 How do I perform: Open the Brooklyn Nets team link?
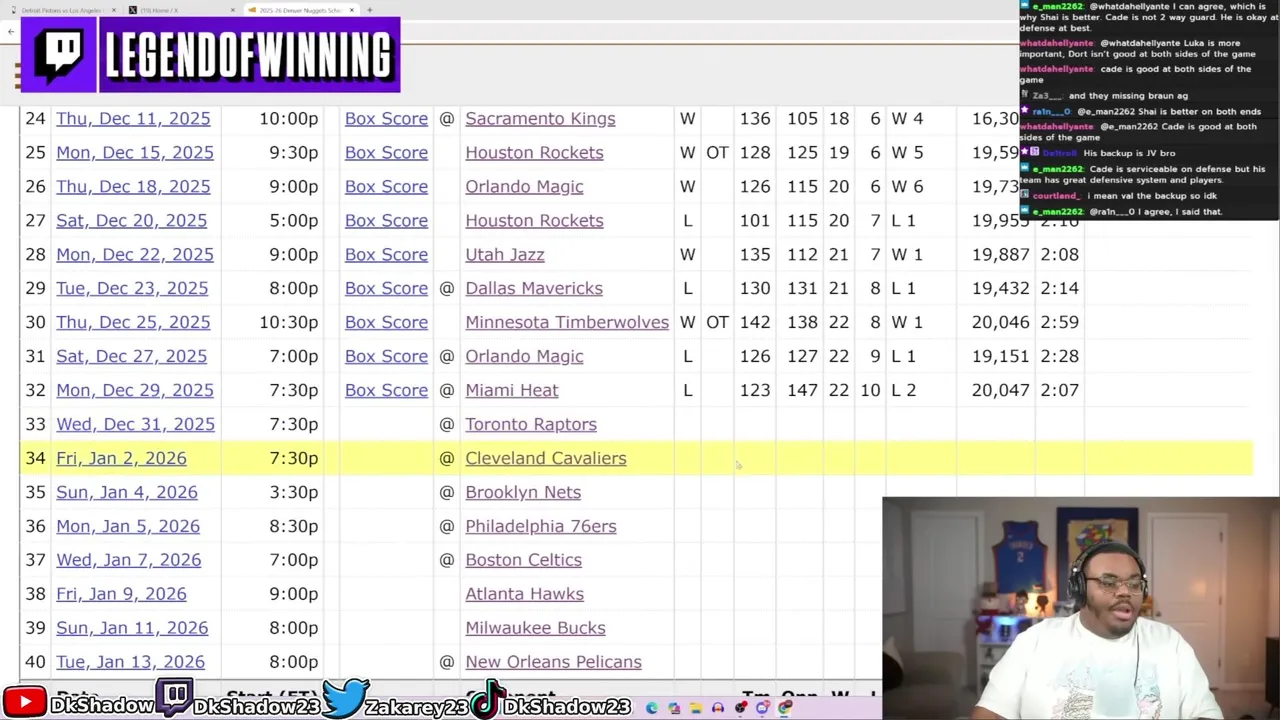(x=523, y=493)
